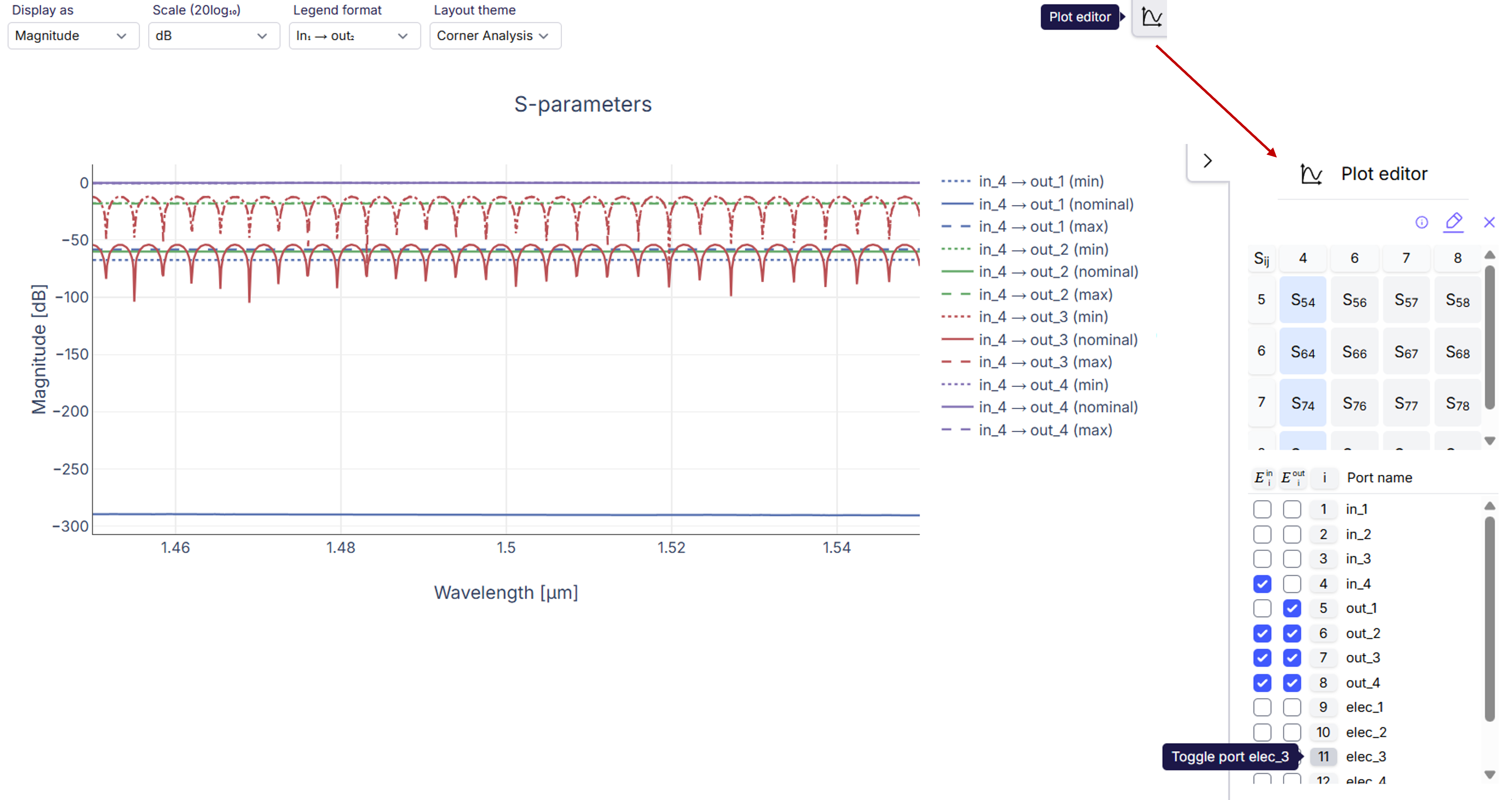Image resolution: width=1512 pixels, height=800 pixels.
Task: Click the Plot editor chart icon in the toolbar
Action: coord(1151,17)
